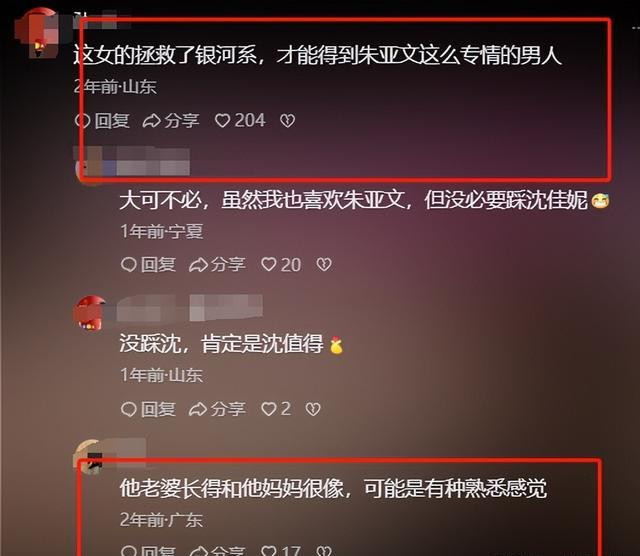This screenshot has width=640, height=556.
Task: Click the dislike broken heart beside 204
Action: (x=287, y=120)
